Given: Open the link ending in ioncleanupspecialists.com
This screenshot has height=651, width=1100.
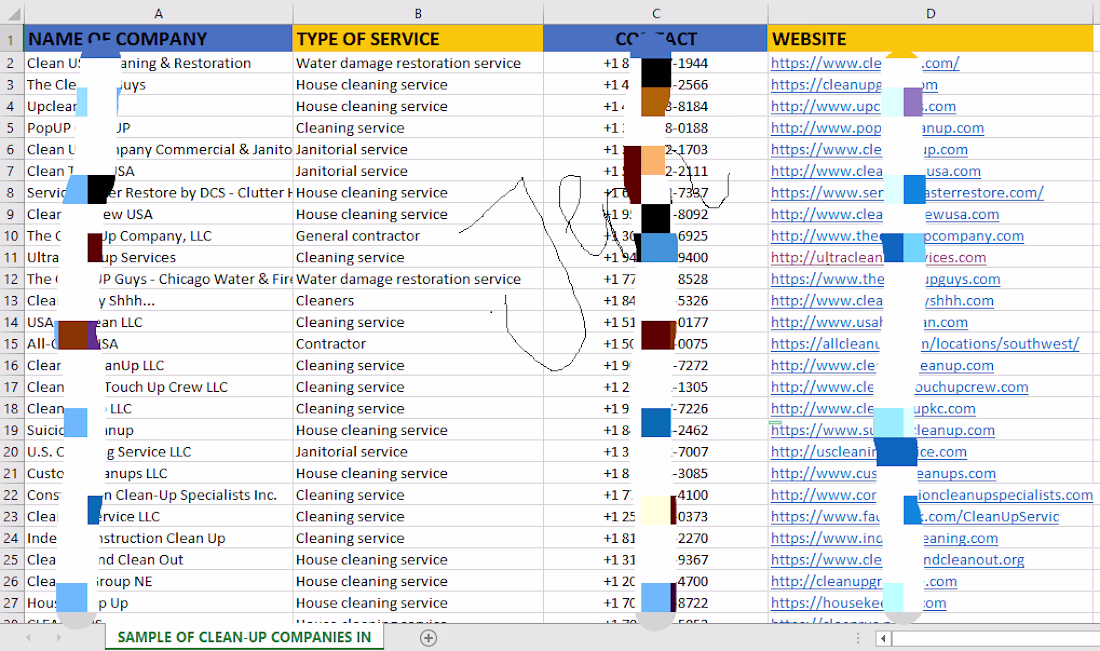Looking at the screenshot, I should (932, 495).
